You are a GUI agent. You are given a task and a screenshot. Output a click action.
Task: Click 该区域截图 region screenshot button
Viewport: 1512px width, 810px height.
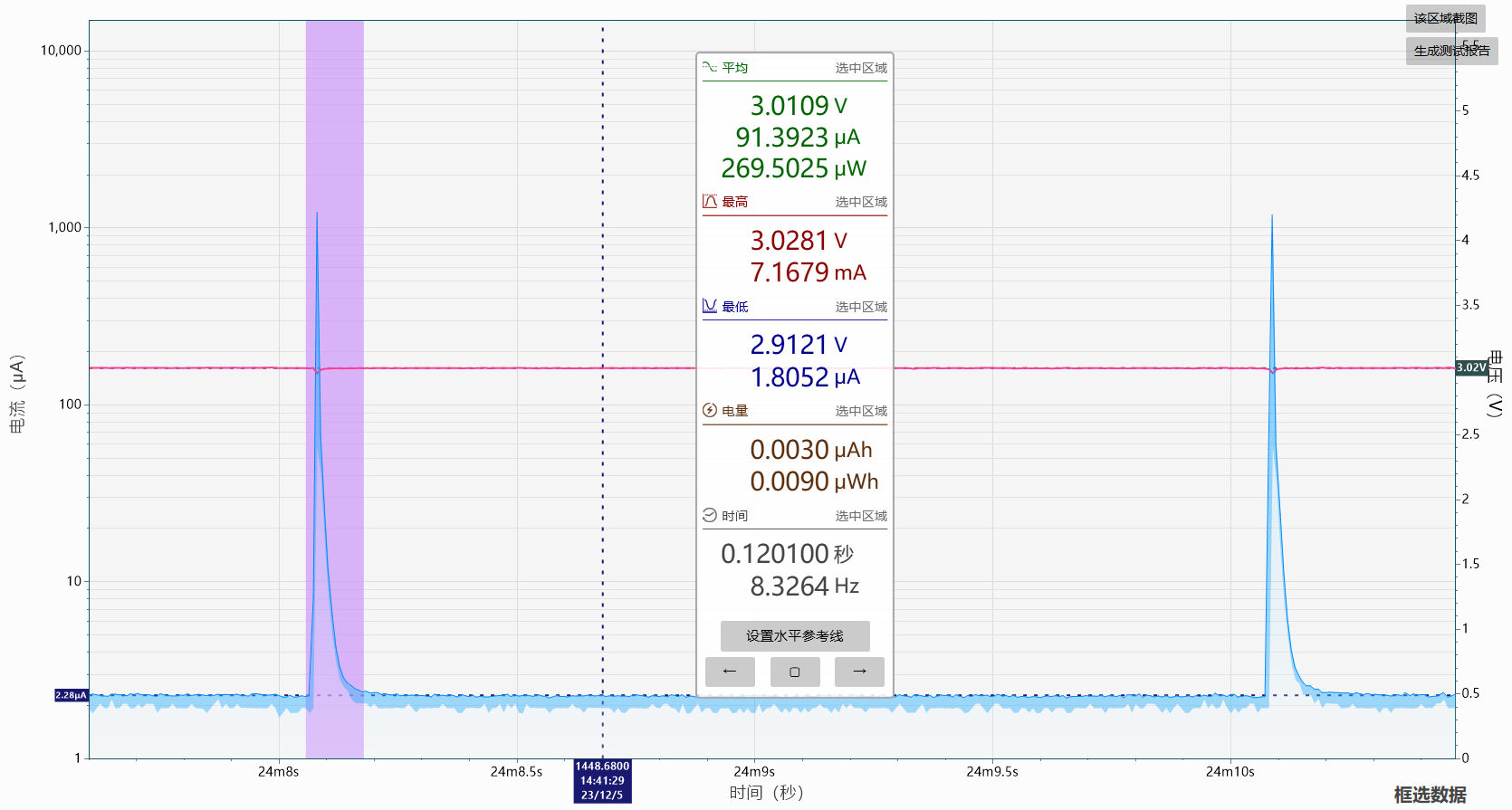(x=1446, y=18)
